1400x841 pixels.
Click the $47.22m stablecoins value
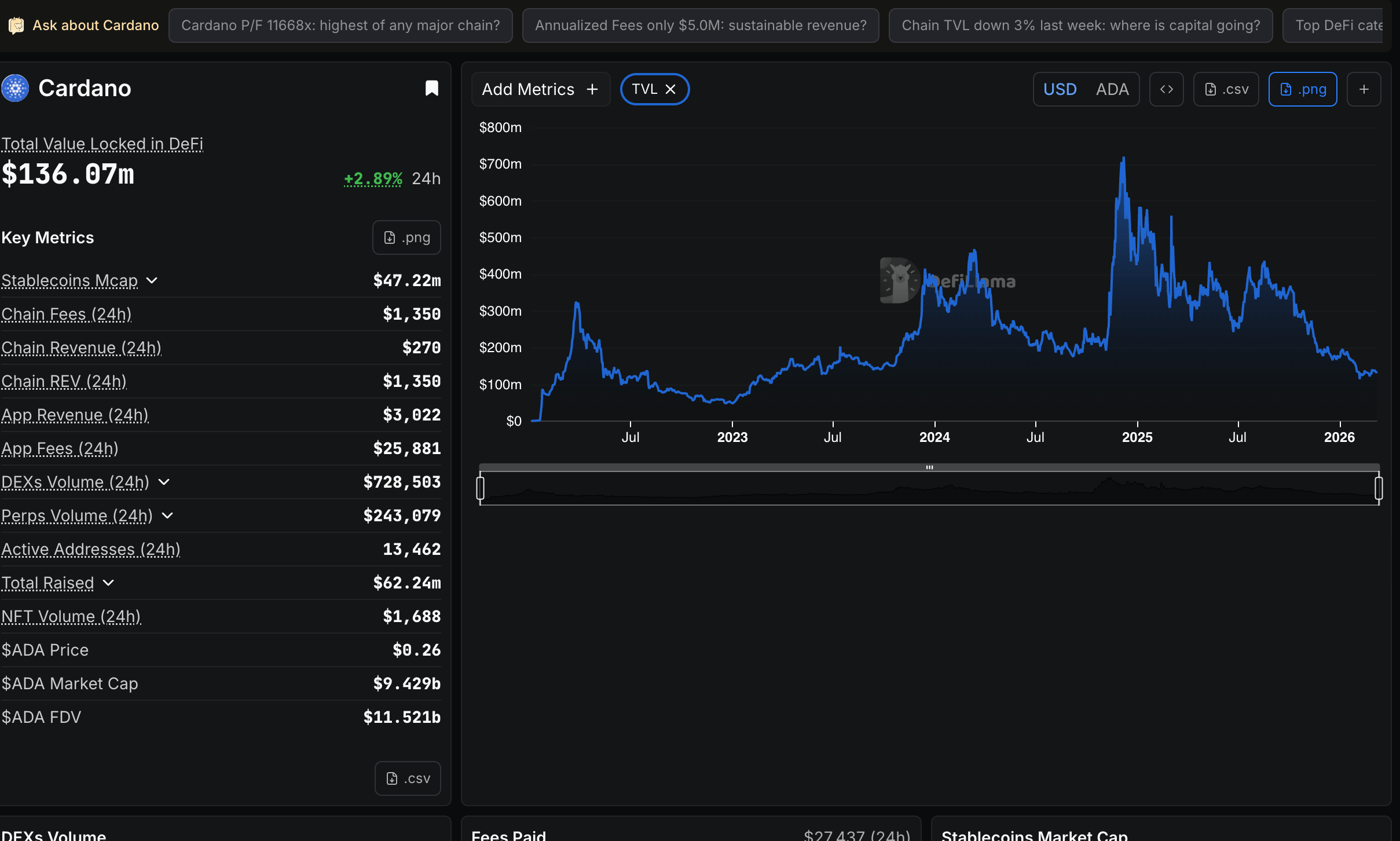407,280
